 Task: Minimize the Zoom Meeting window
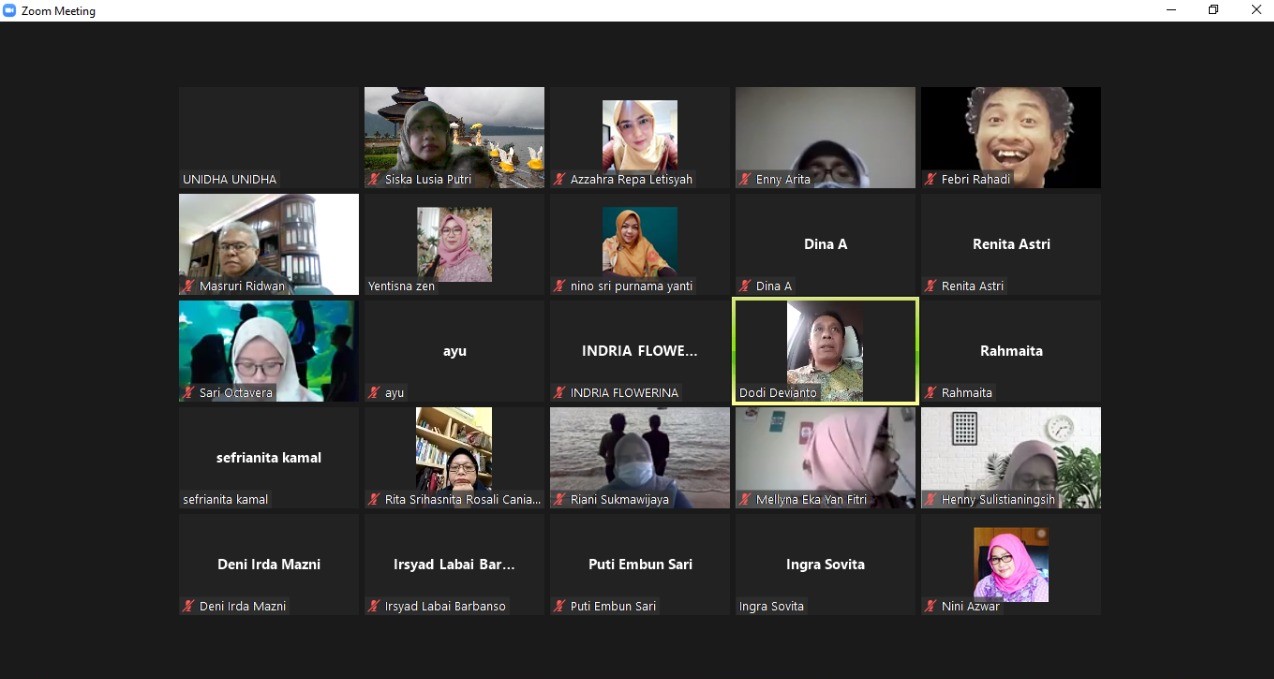[1171, 10]
